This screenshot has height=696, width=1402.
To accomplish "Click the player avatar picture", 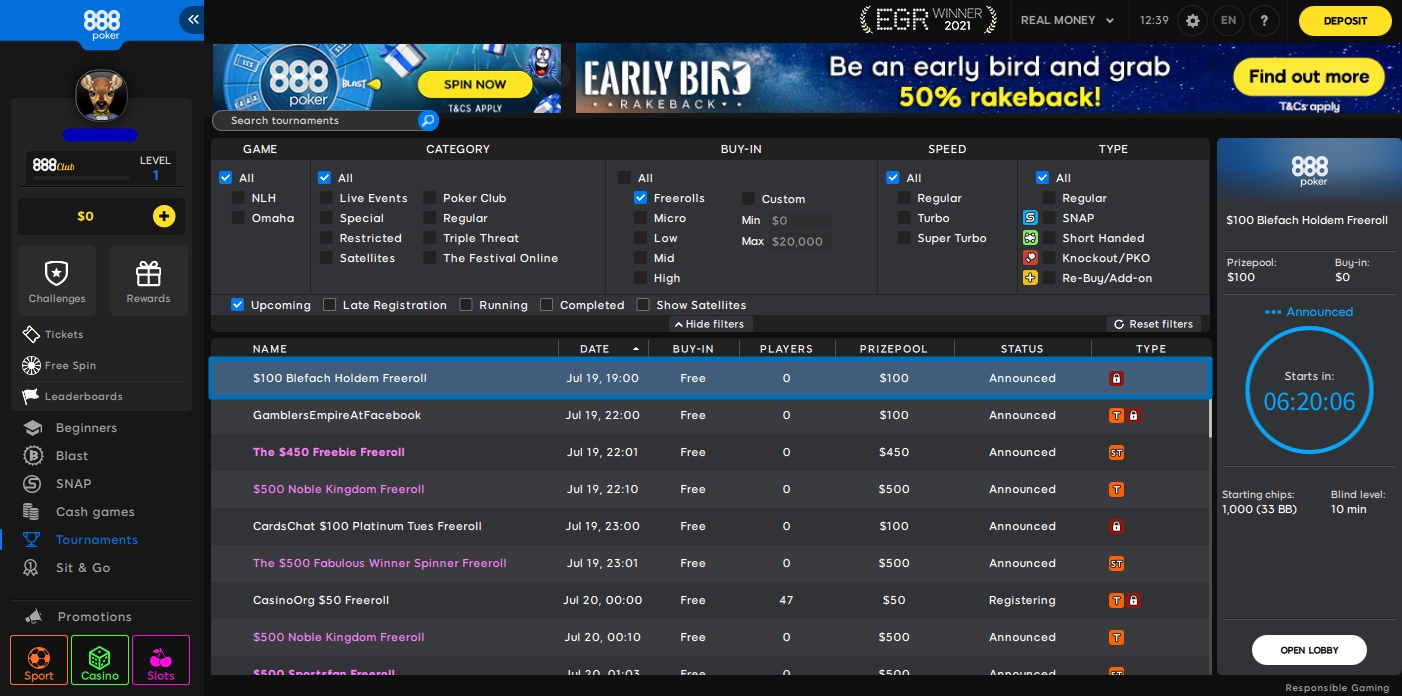I will click(x=101, y=95).
